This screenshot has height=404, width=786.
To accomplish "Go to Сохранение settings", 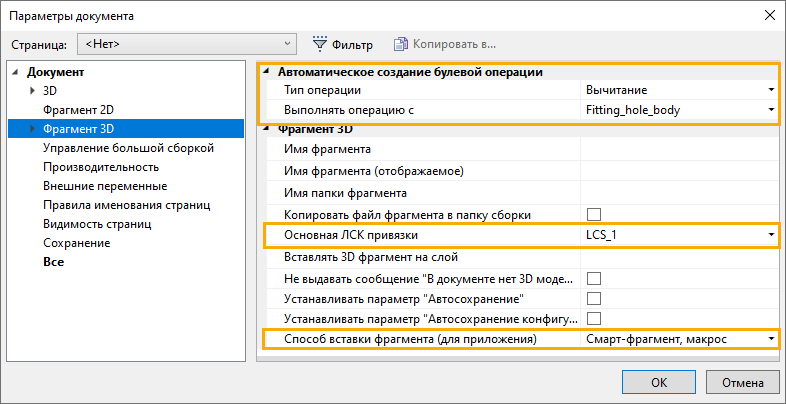I will tap(76, 243).
